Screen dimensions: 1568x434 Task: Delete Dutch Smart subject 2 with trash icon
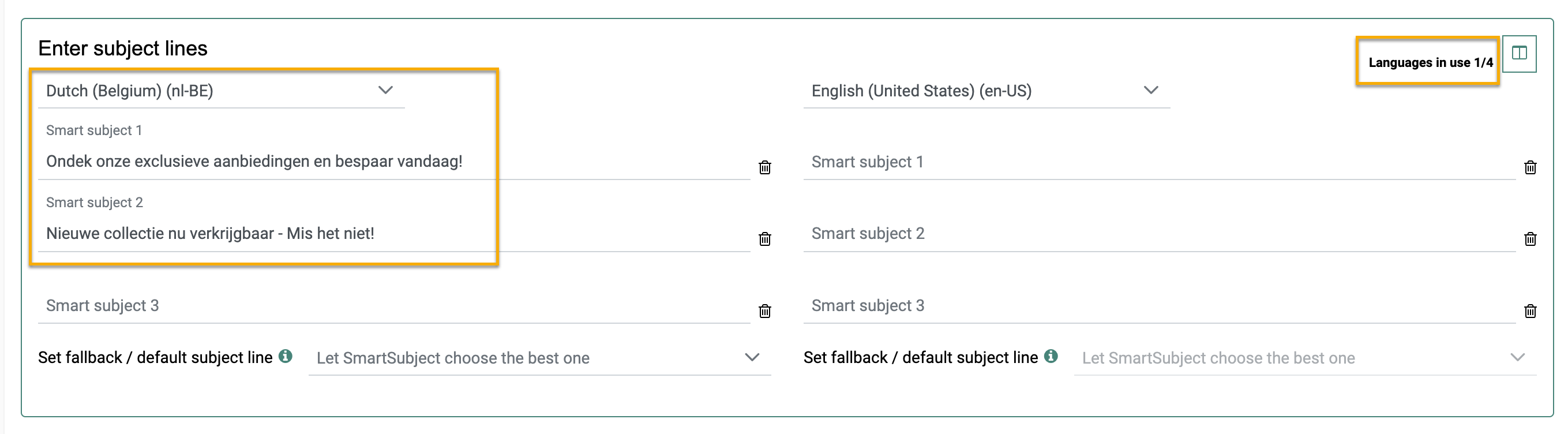click(x=764, y=239)
